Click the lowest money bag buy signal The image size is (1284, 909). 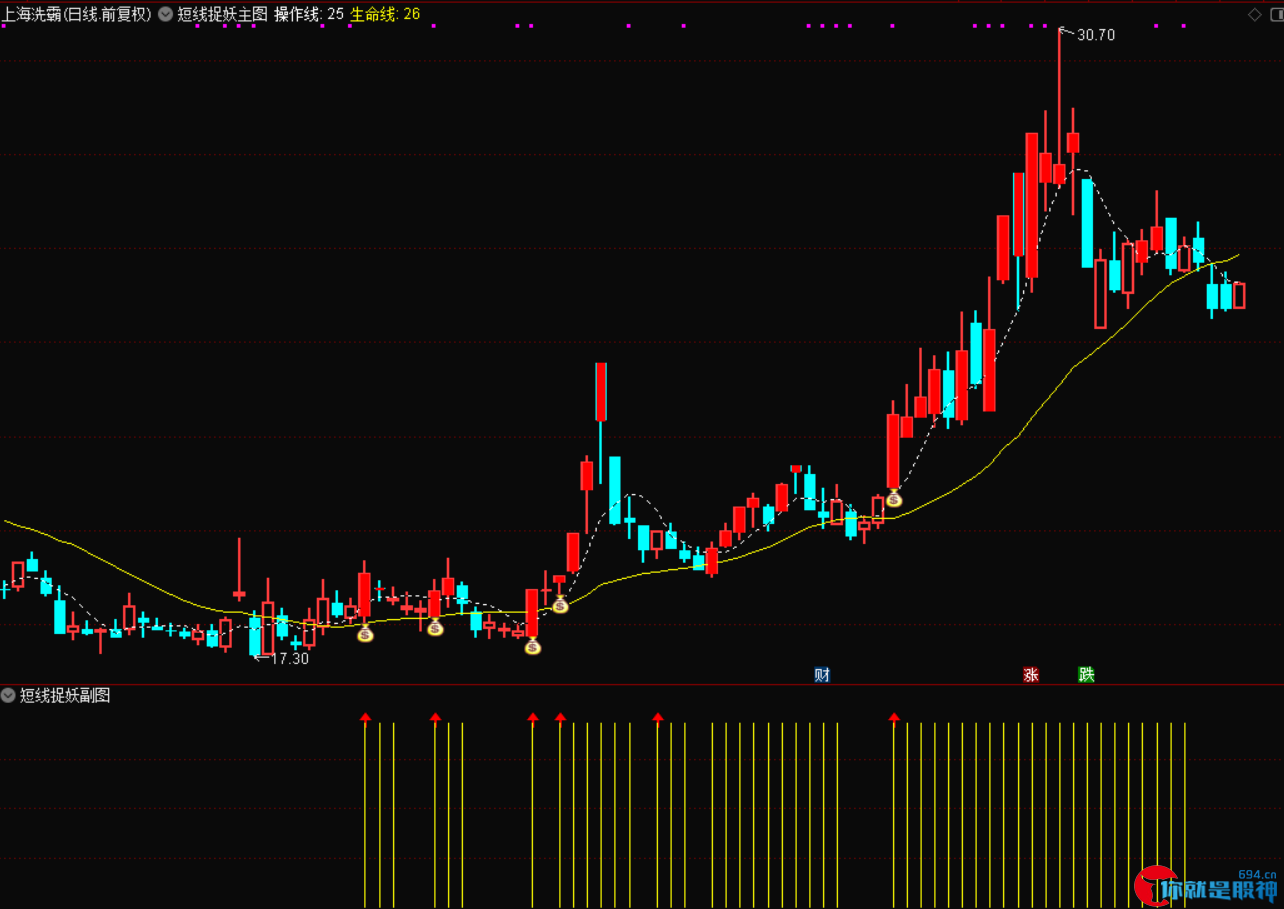533,647
